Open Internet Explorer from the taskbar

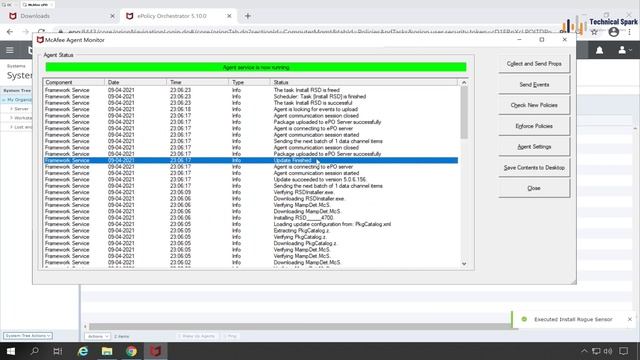click(83, 351)
